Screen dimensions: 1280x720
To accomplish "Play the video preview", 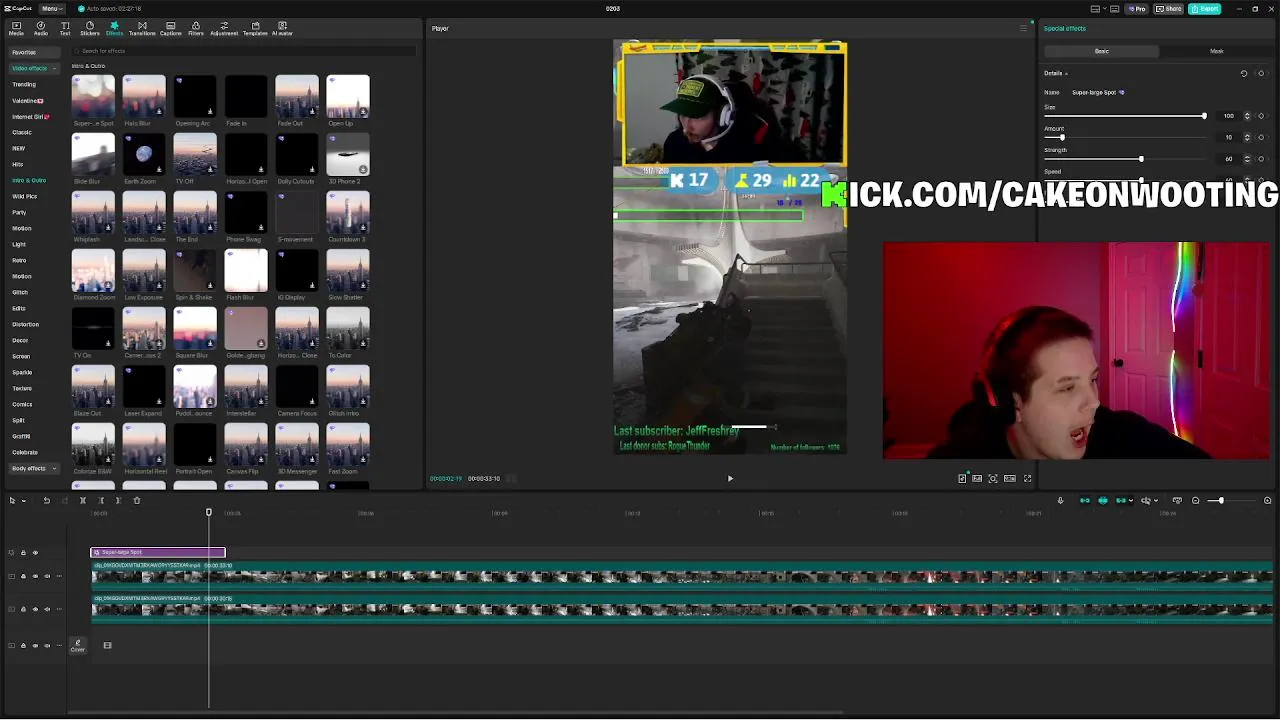I will coord(730,478).
